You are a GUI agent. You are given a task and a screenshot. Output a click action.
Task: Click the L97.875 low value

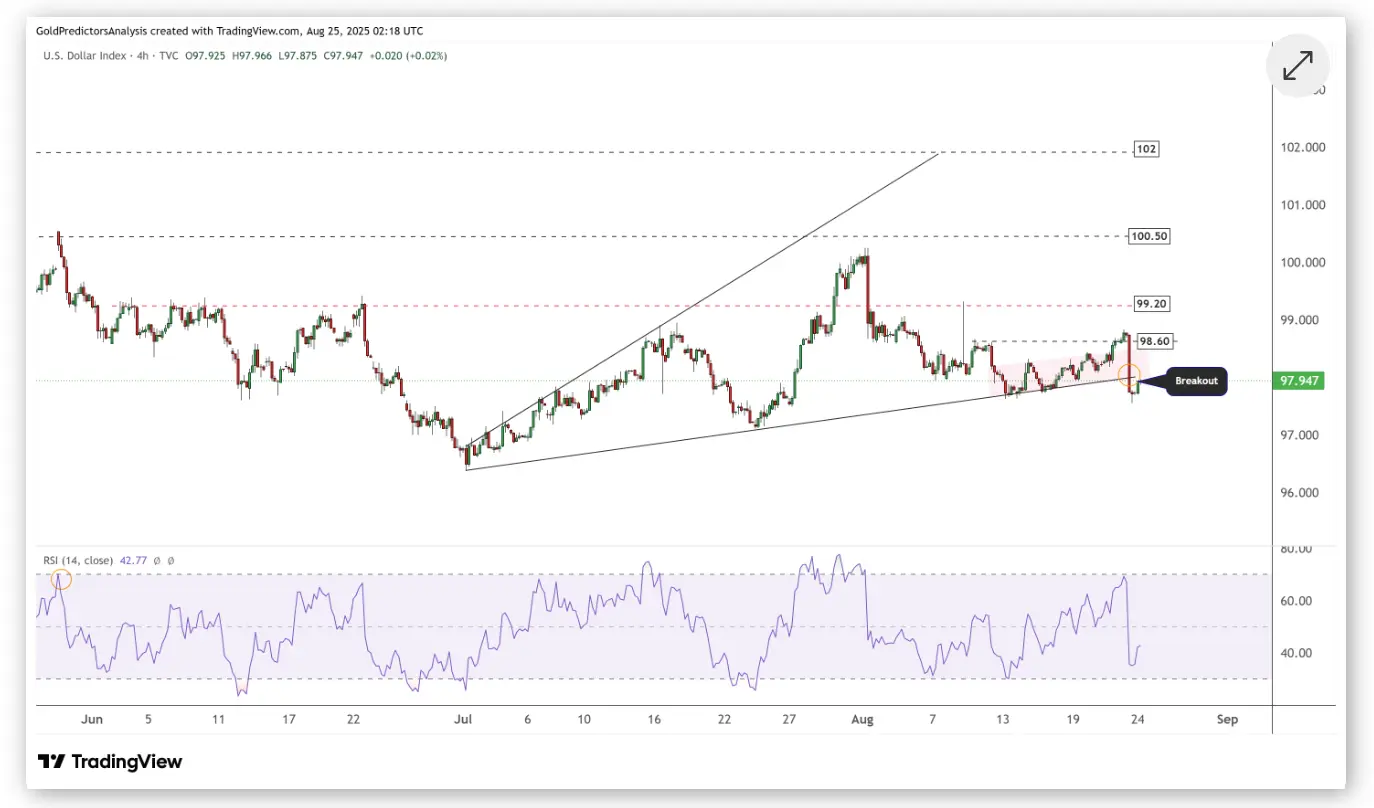[x=299, y=56]
